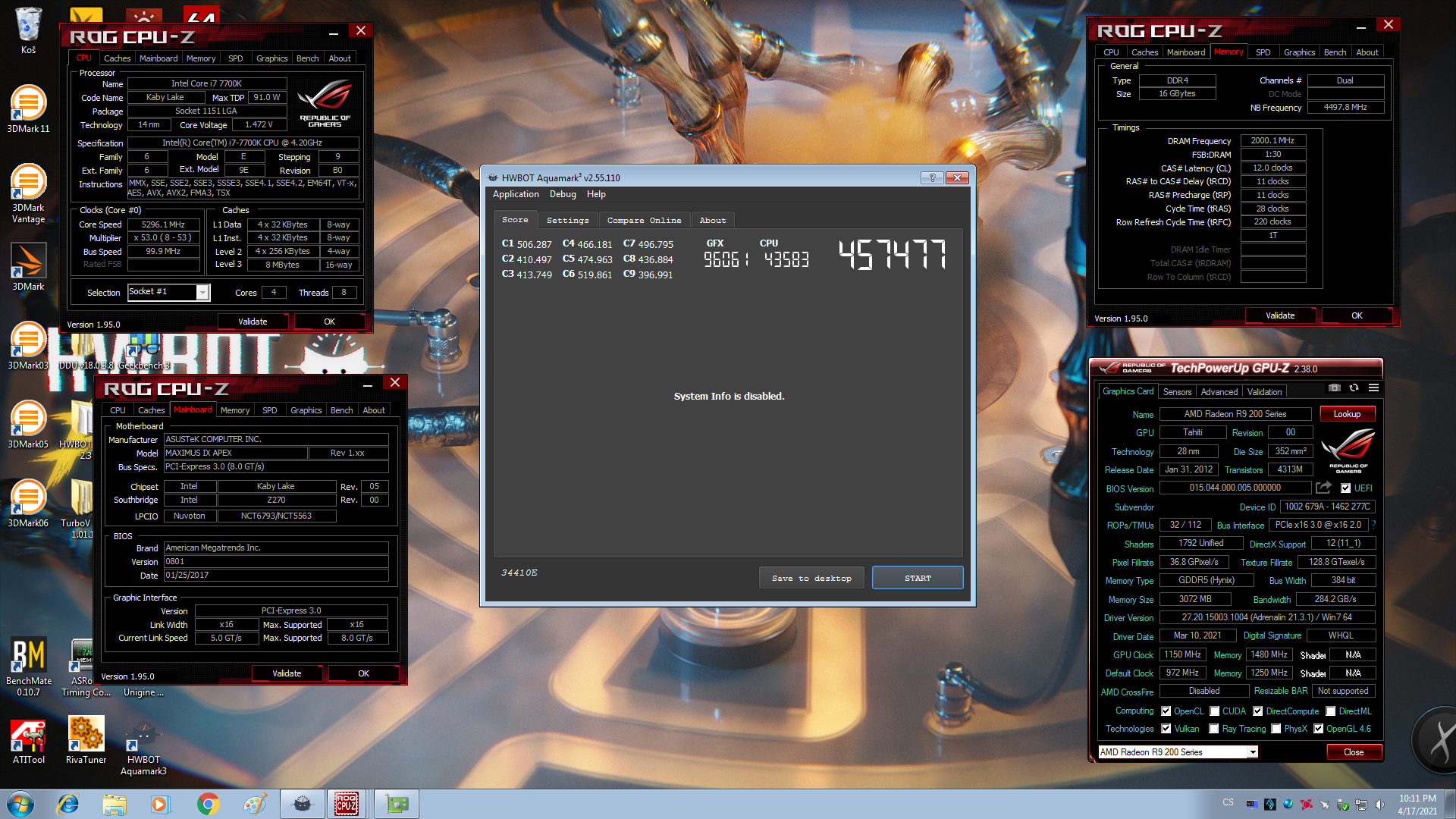Click the volume speaker tray icon

click(1379, 805)
